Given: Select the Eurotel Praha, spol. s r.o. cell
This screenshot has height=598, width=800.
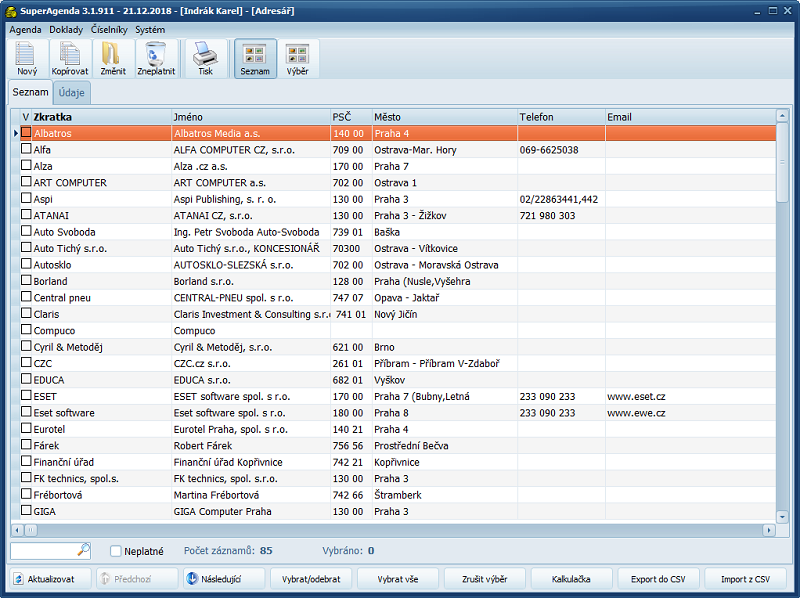Looking at the screenshot, I should point(251,429).
